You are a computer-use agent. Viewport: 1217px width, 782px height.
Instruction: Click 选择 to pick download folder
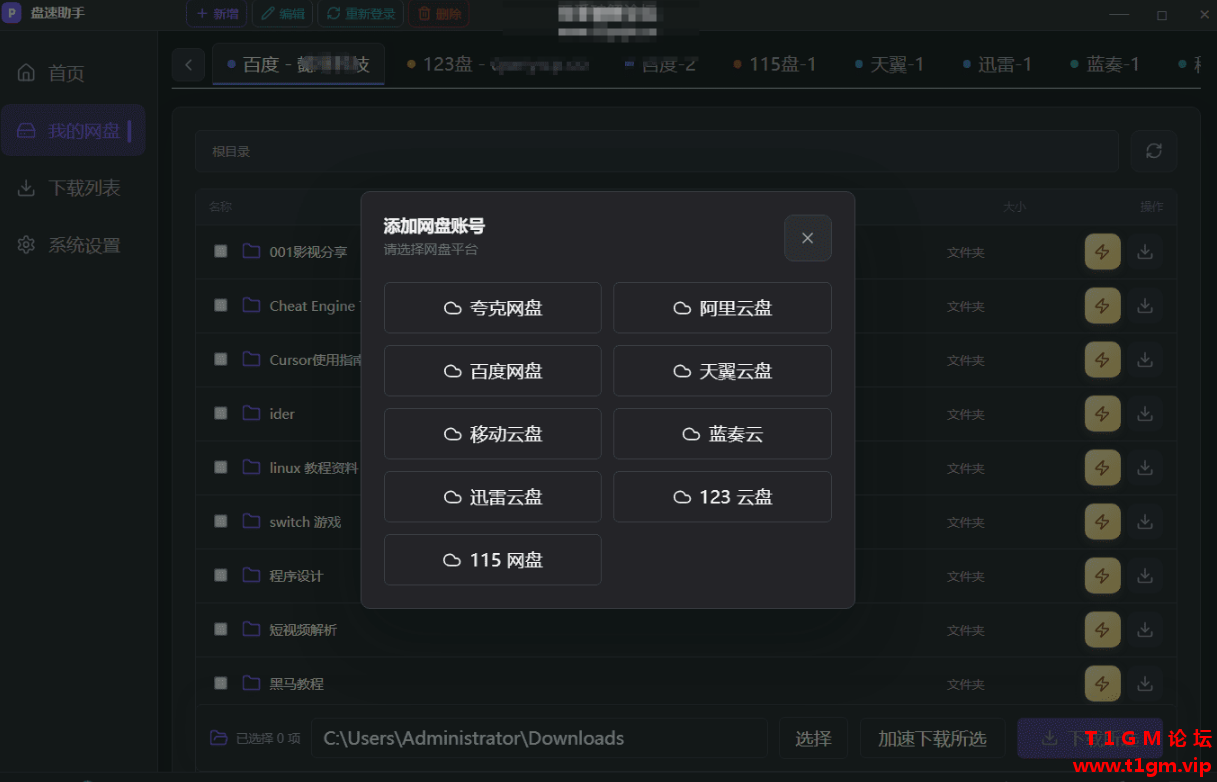[813, 738]
